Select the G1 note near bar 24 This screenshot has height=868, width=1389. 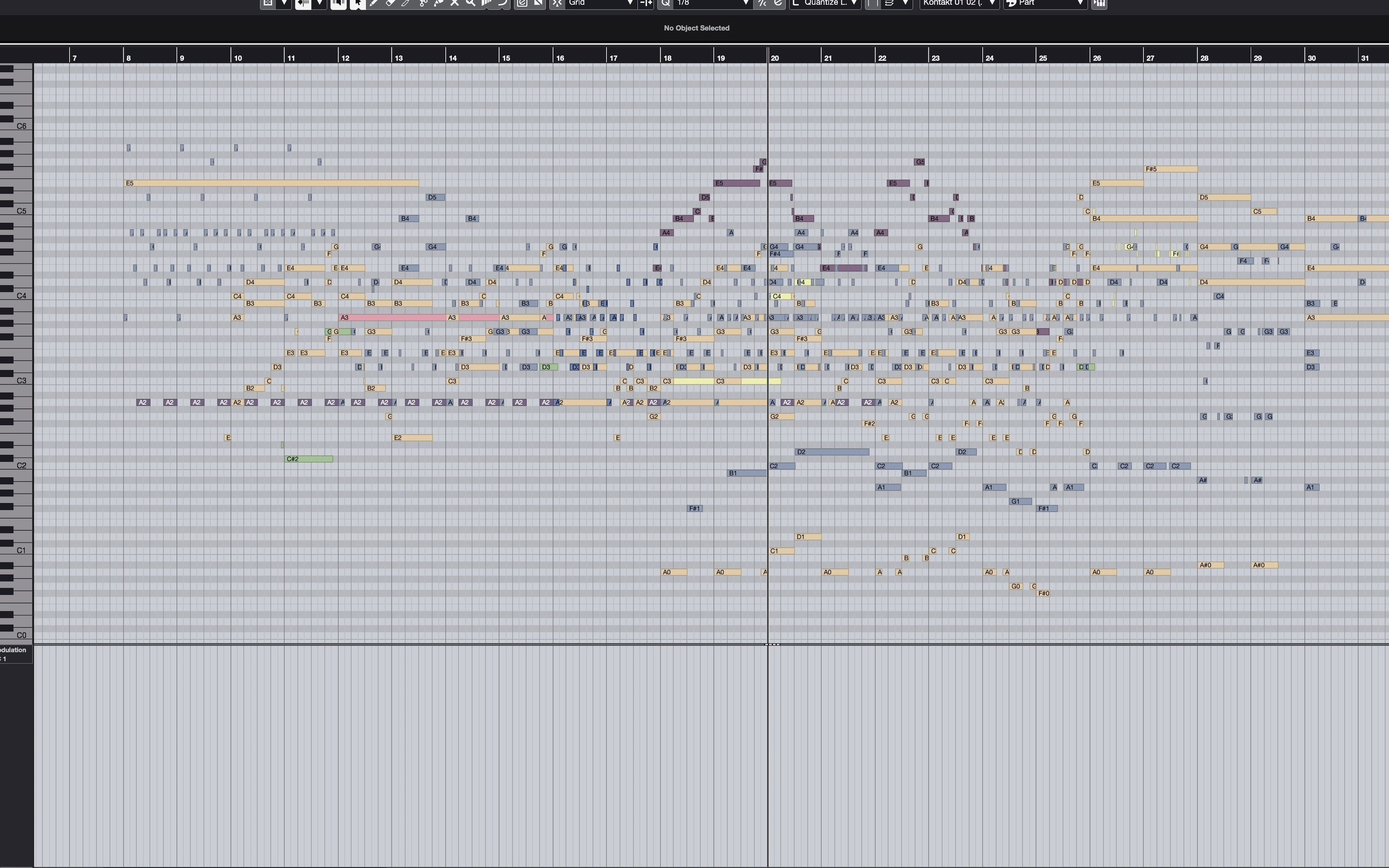click(x=1020, y=501)
